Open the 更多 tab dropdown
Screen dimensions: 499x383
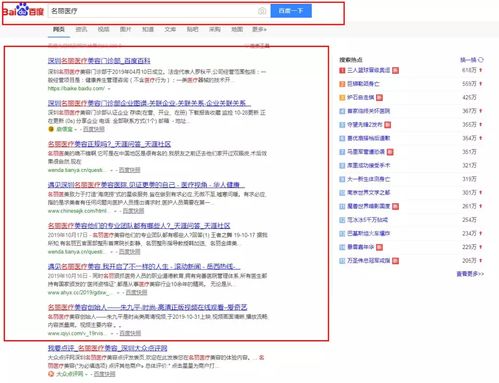click(259, 29)
